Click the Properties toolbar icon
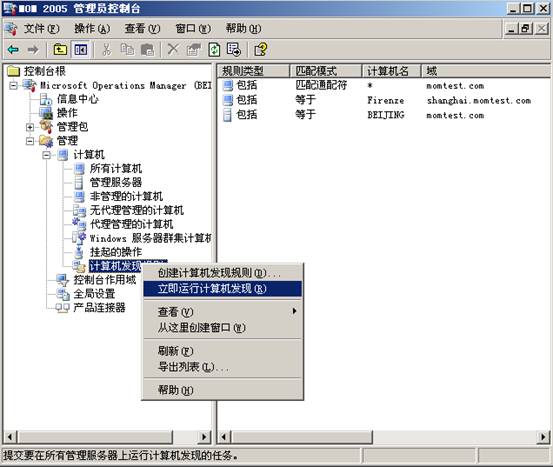The width and height of the screenshot is (553, 467). [x=193, y=50]
